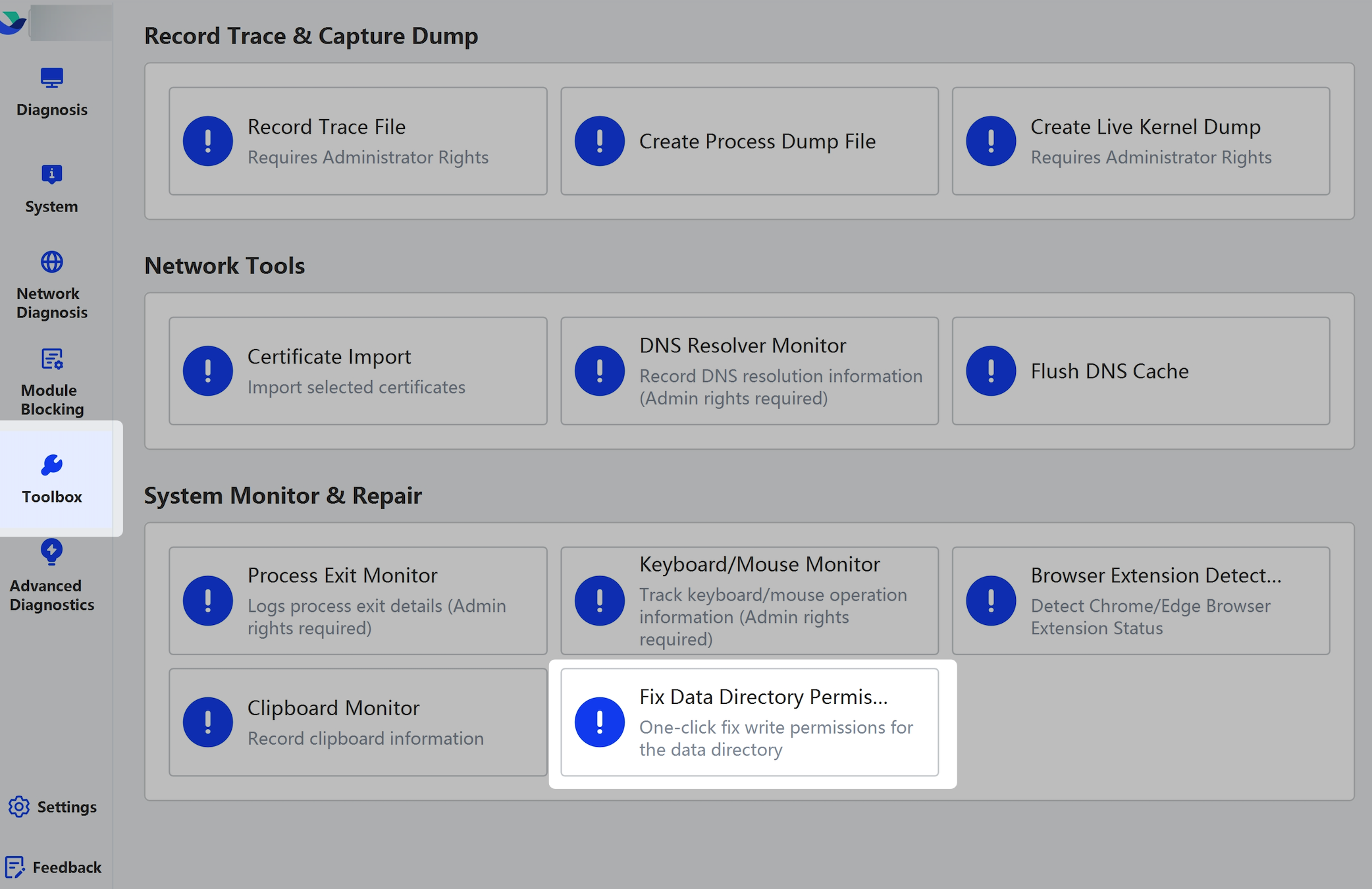Run Flush DNS Cache

(x=1141, y=371)
